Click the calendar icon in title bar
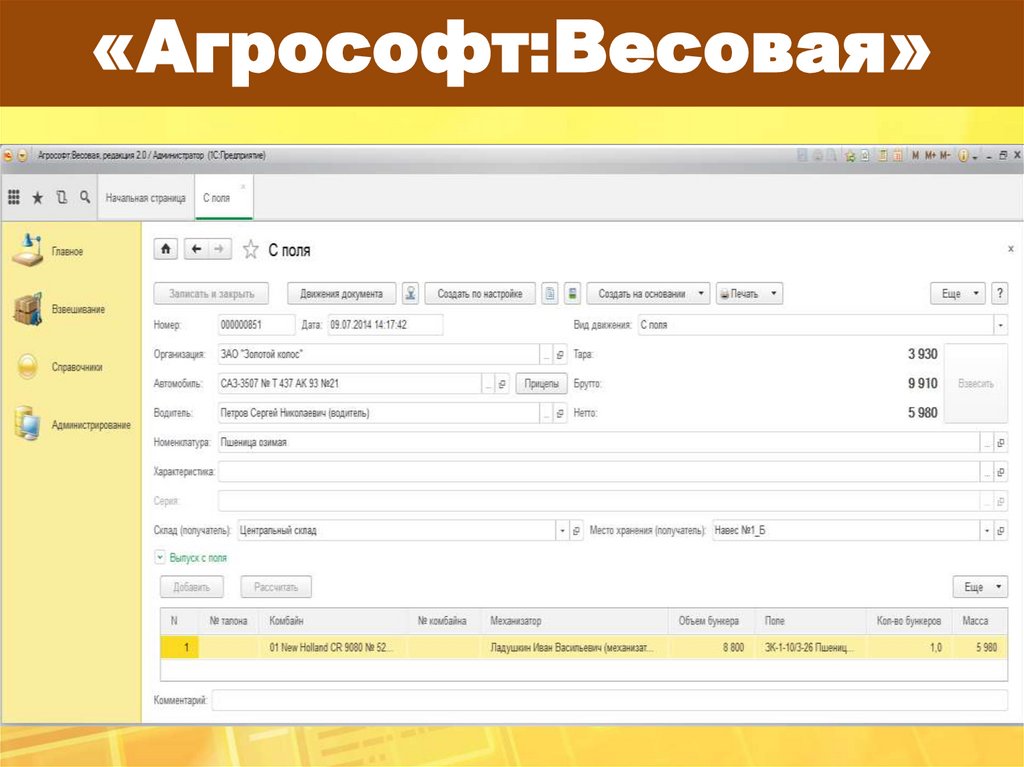This screenshot has width=1024, height=767. click(x=898, y=155)
